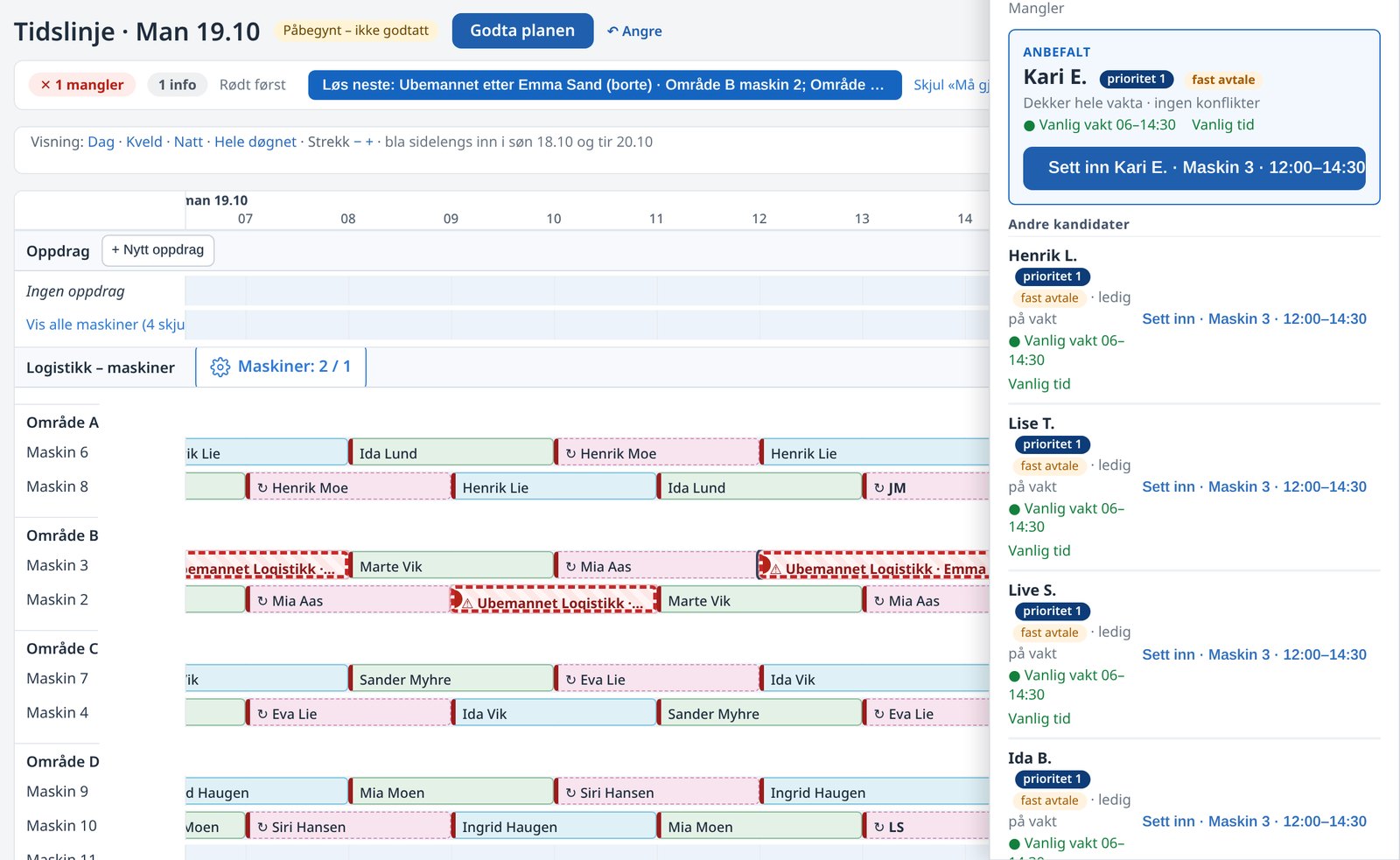1400x860 pixels.
Task: Increase Strekk with the plus sign
Action: pos(369,142)
